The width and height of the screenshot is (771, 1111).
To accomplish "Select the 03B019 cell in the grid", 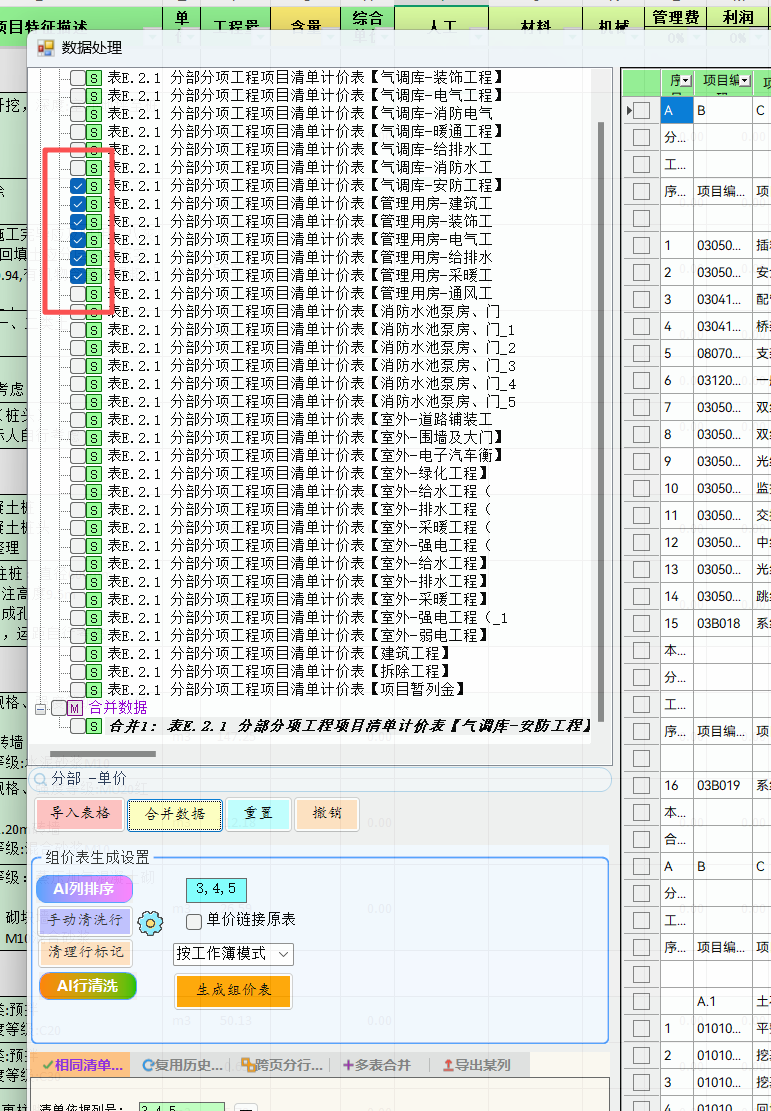I will pos(722,785).
